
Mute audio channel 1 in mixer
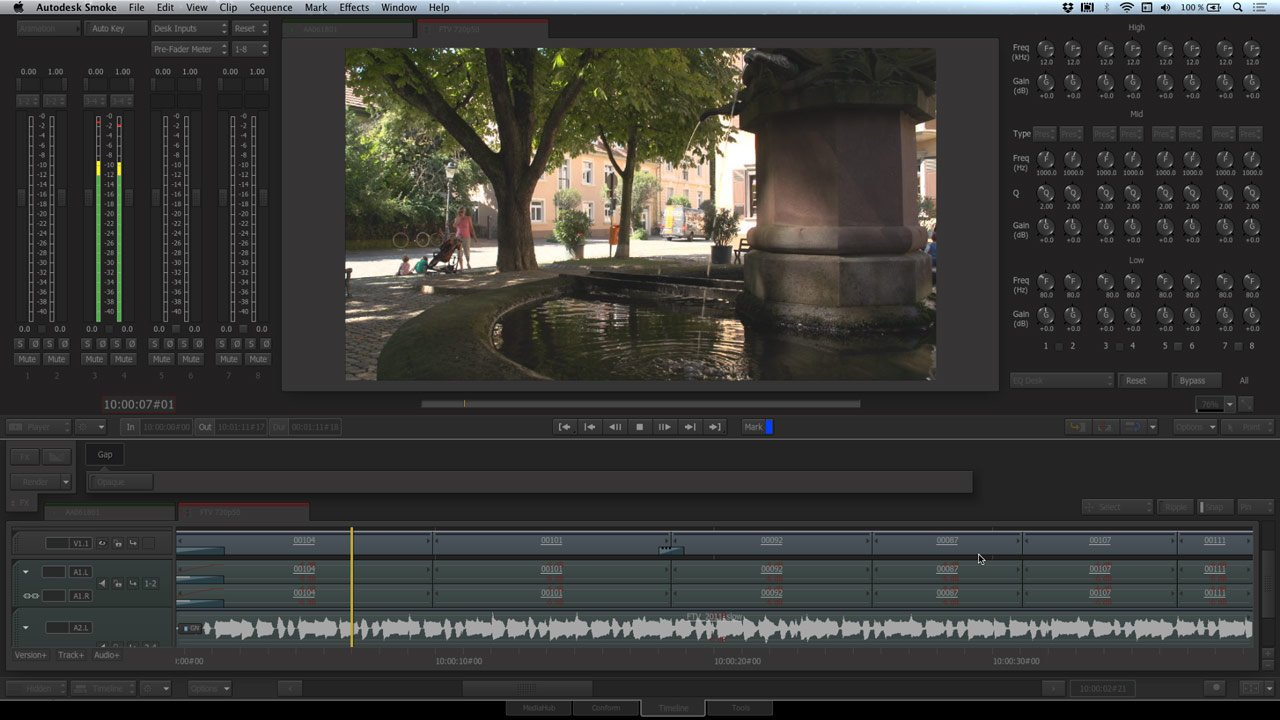(x=27, y=359)
